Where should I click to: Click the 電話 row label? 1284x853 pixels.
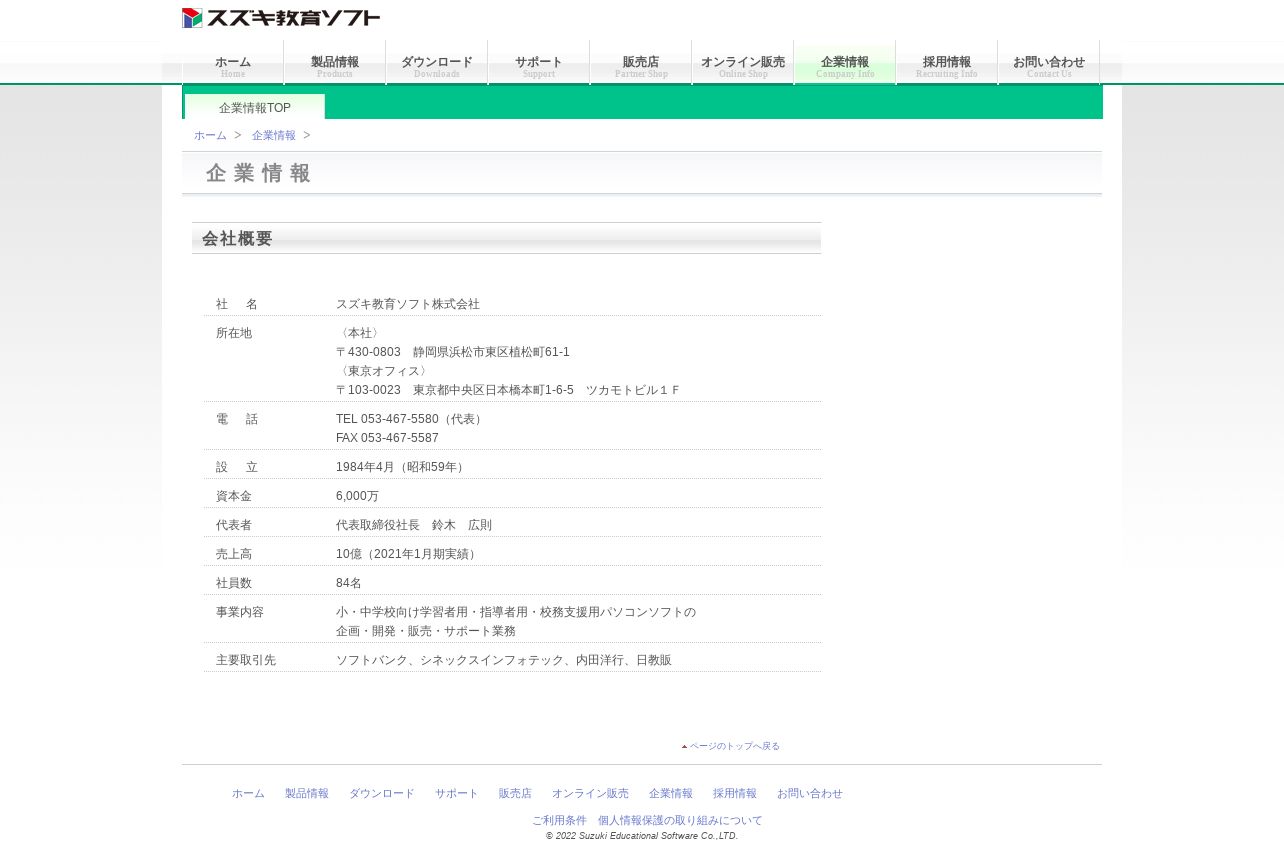tap(237, 419)
